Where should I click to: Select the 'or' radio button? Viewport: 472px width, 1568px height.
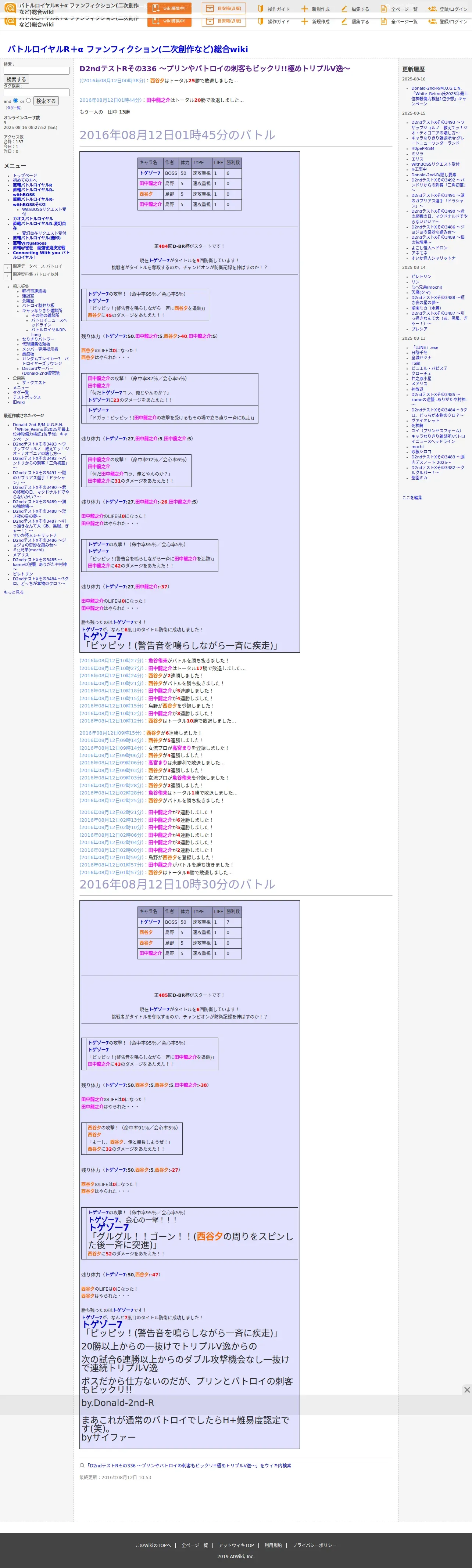29,101
